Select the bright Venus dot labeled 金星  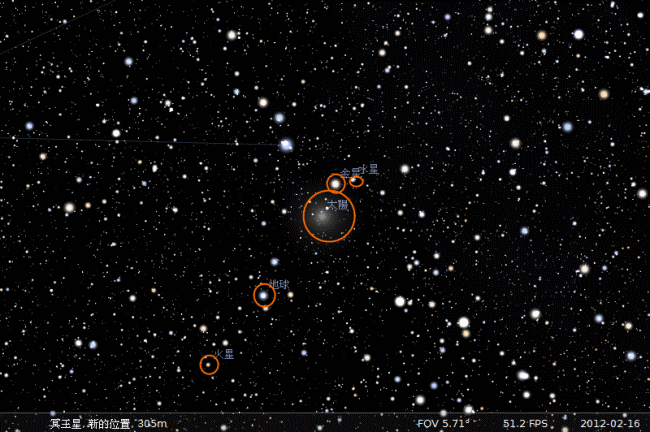(x=336, y=184)
